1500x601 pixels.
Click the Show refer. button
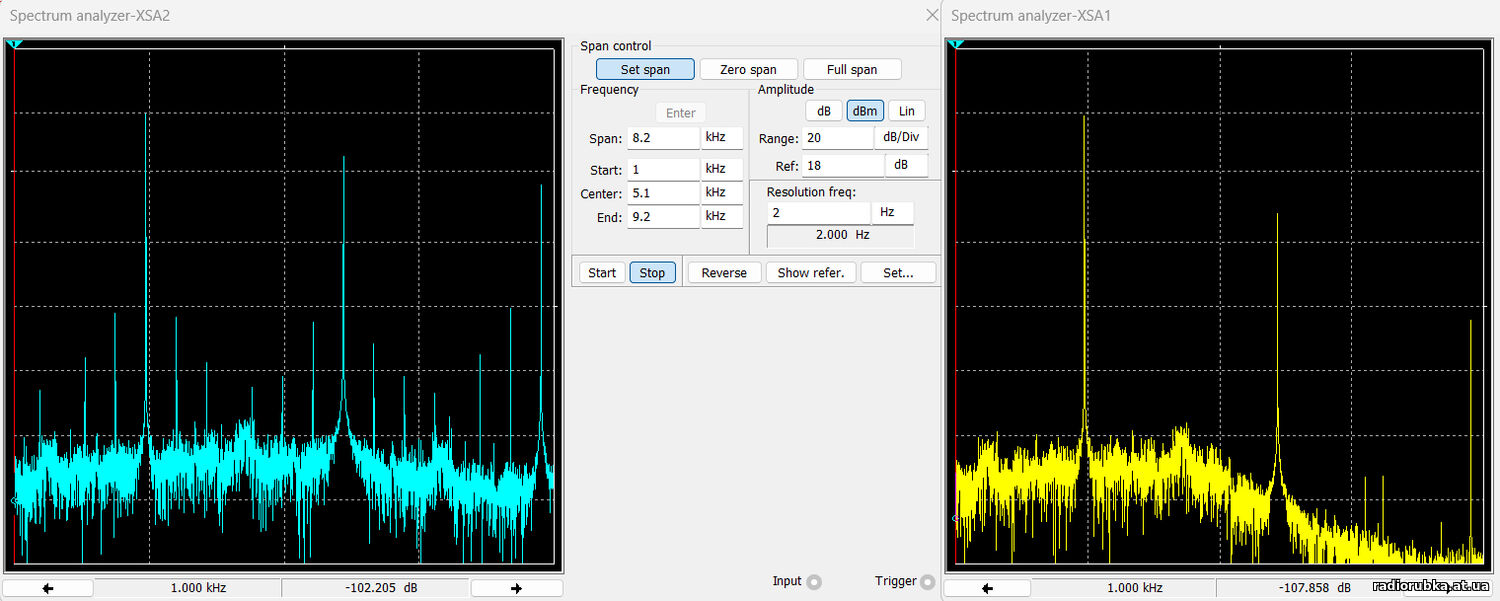(x=811, y=272)
